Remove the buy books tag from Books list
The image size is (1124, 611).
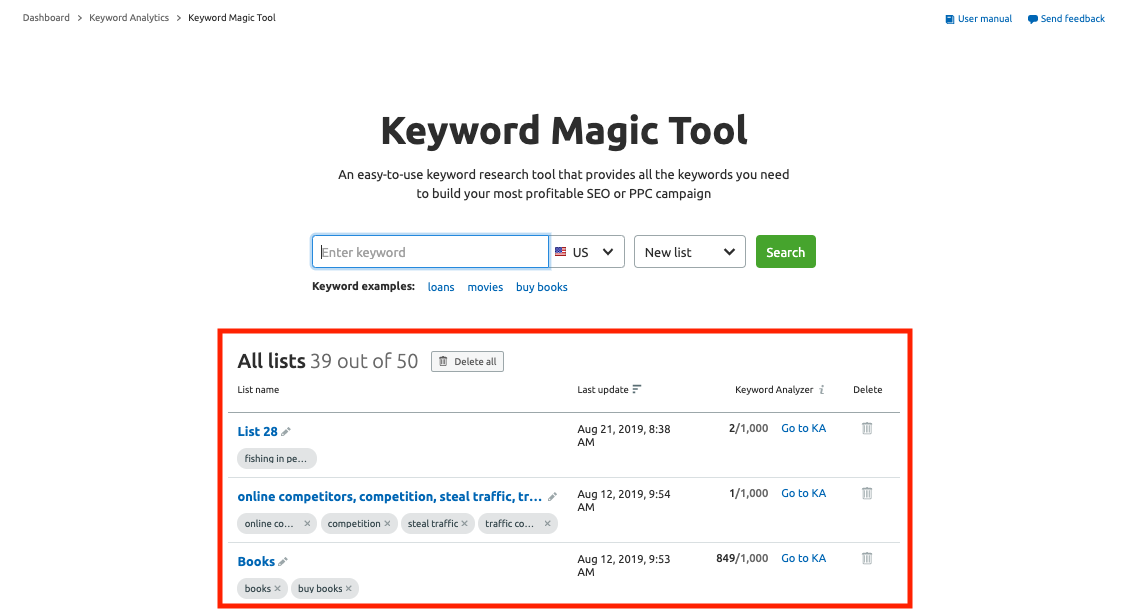tap(349, 588)
